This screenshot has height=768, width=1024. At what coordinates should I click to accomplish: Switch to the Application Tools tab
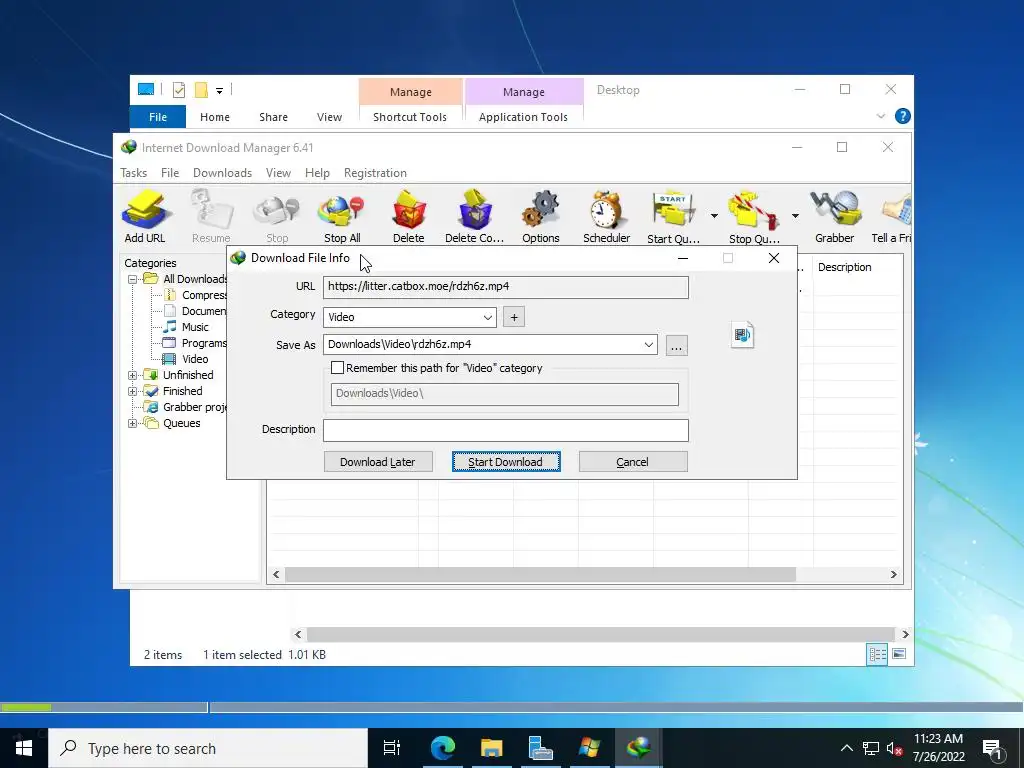tap(523, 117)
